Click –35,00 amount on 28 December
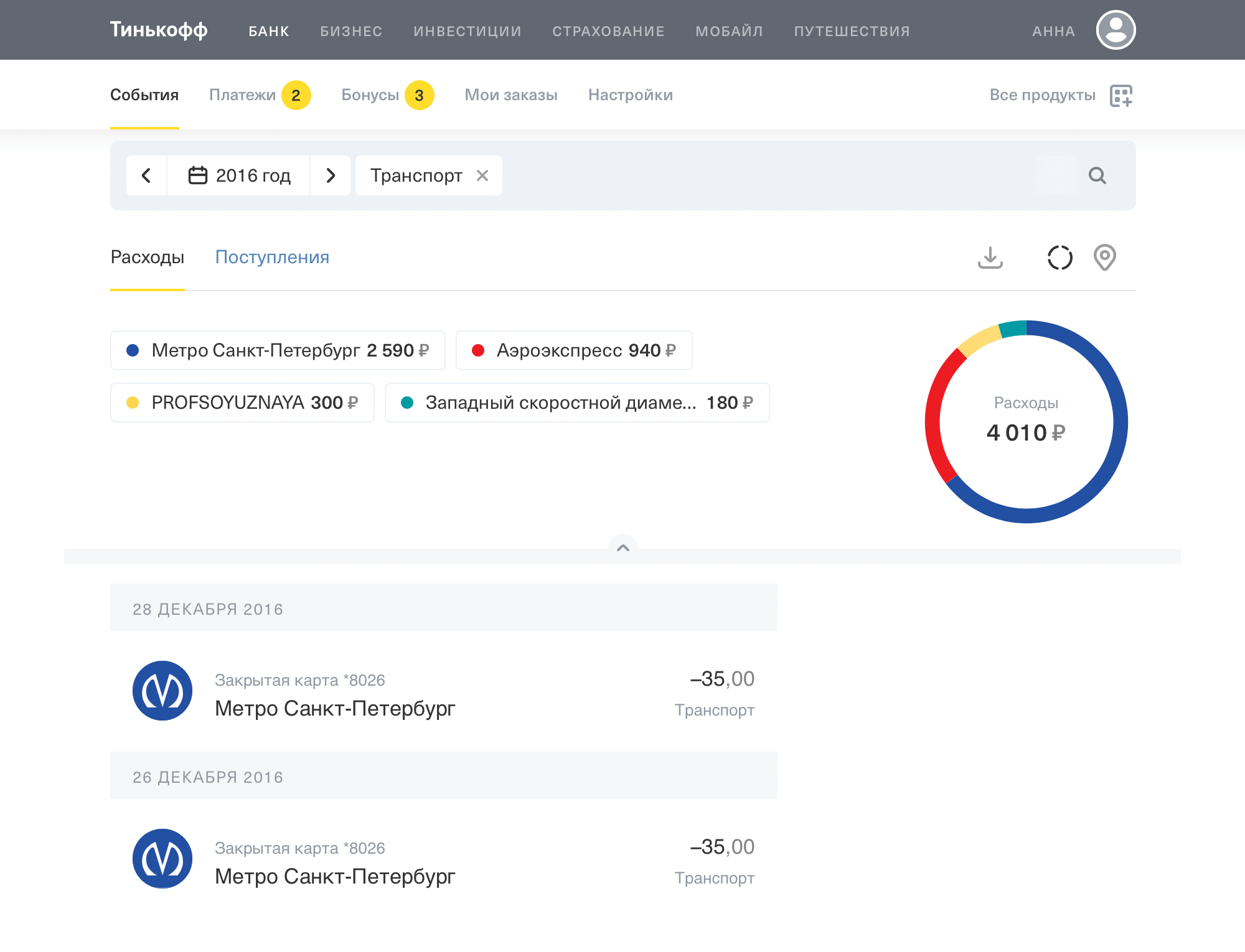 [x=722, y=679]
